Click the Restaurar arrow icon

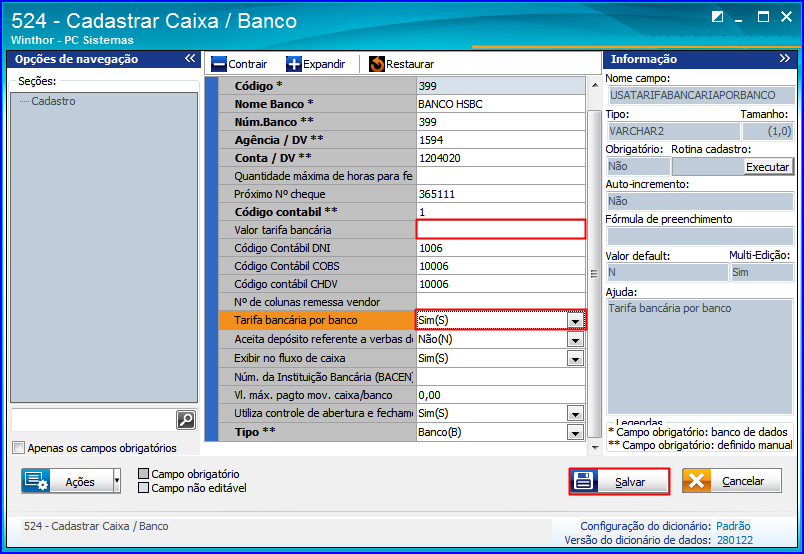[377, 64]
